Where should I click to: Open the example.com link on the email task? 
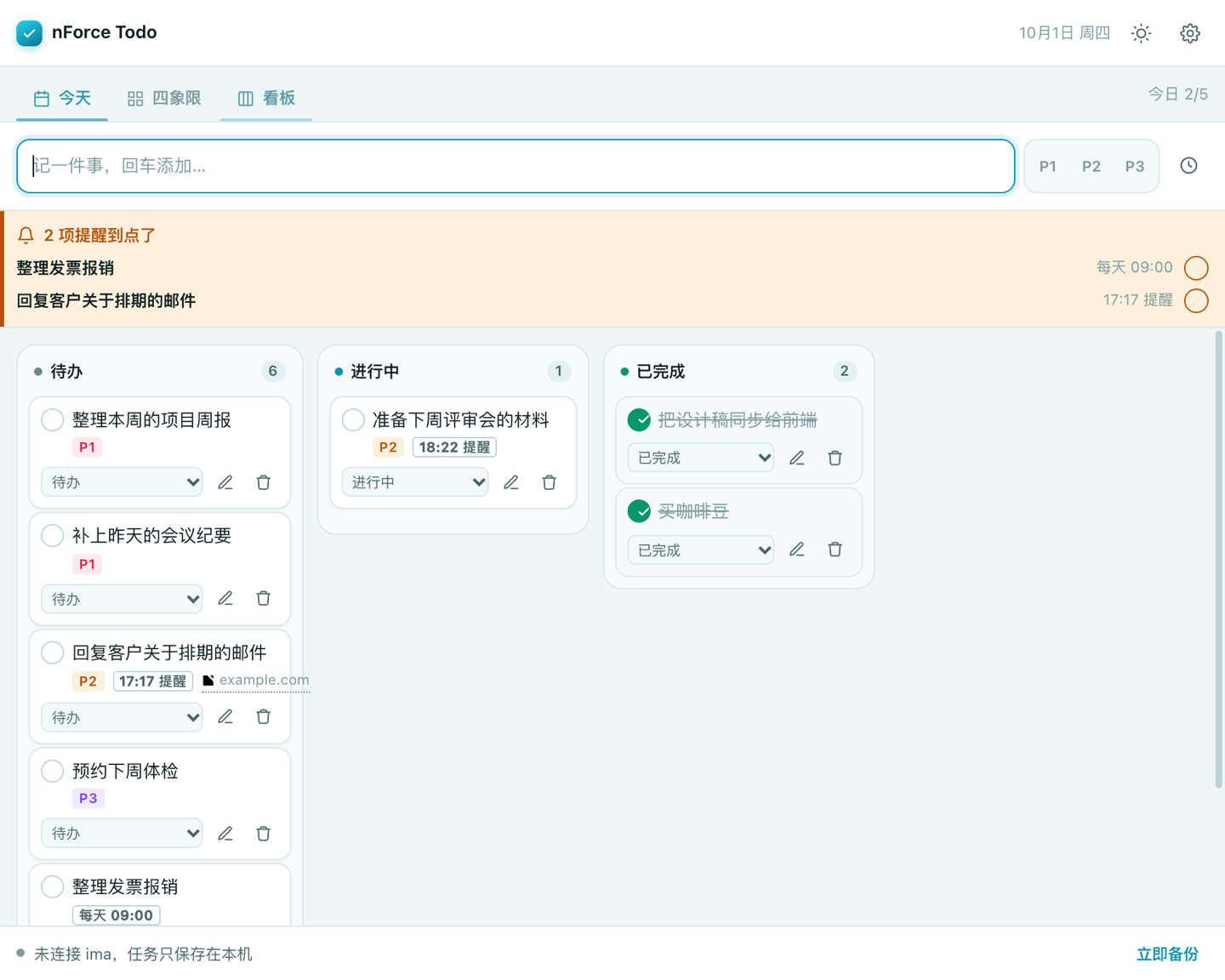tap(256, 681)
